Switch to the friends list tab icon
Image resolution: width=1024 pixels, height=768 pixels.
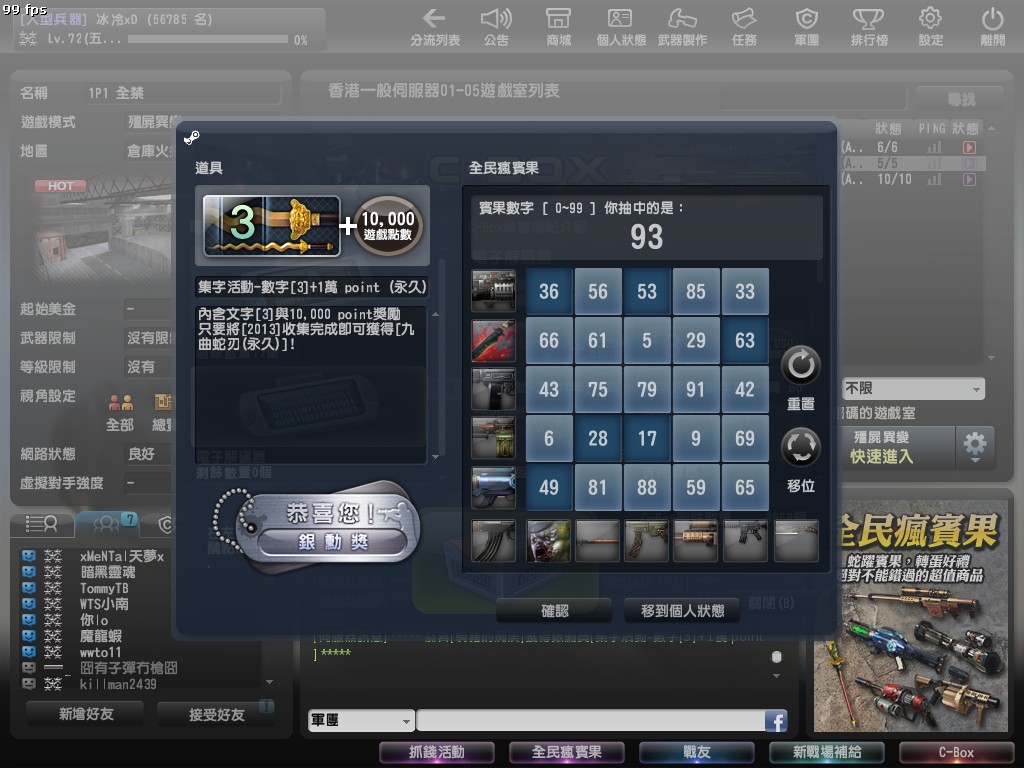click(x=42, y=523)
